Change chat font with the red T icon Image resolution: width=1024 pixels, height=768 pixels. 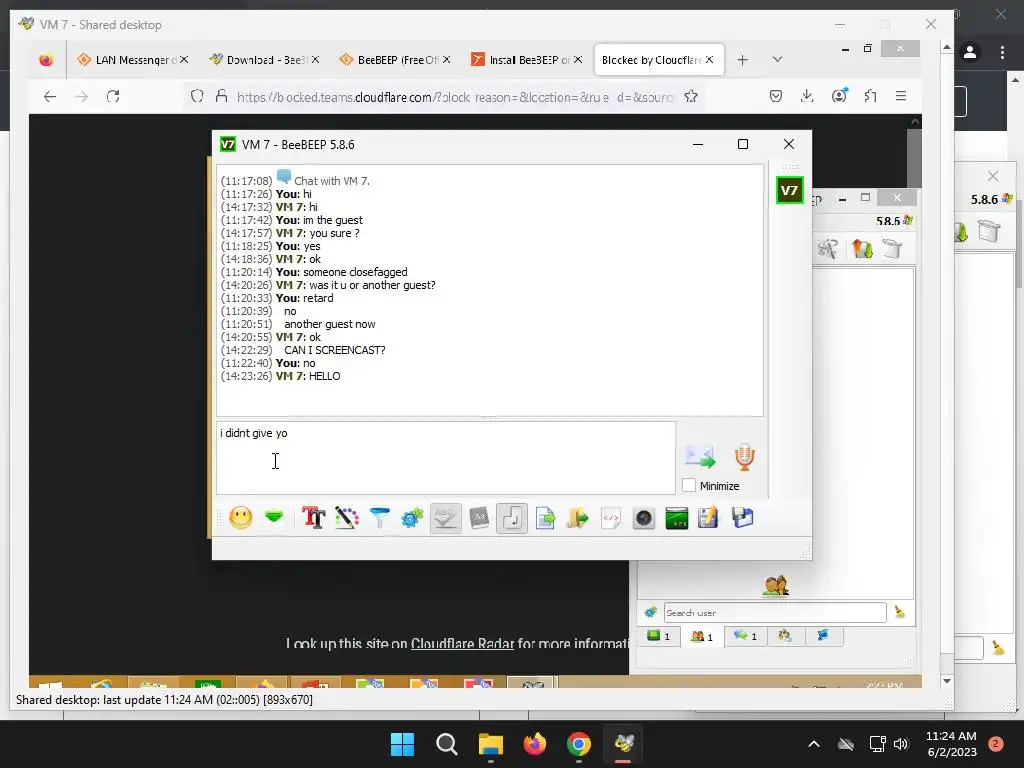coord(313,518)
